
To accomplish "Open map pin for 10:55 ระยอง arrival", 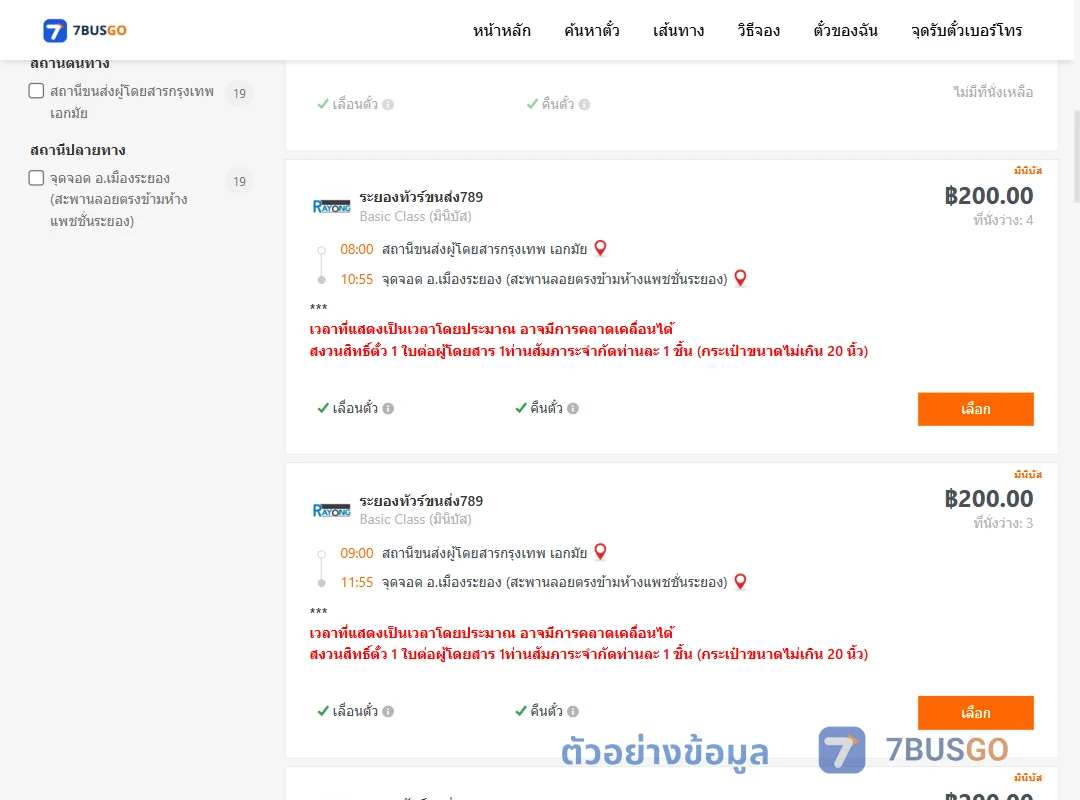I will click(740, 278).
